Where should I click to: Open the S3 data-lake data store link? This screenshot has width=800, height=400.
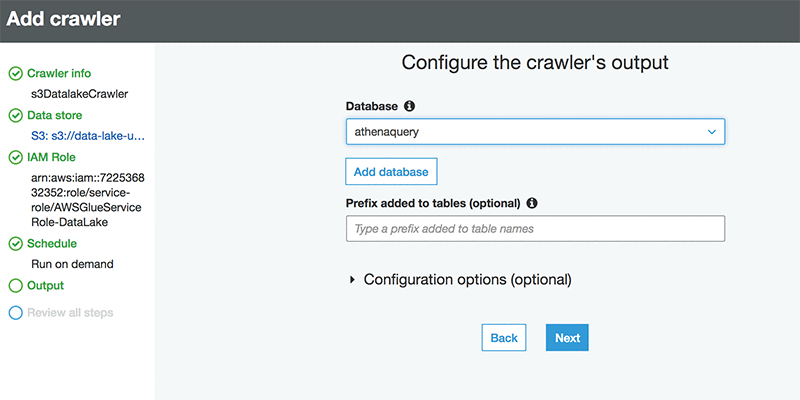(88, 136)
